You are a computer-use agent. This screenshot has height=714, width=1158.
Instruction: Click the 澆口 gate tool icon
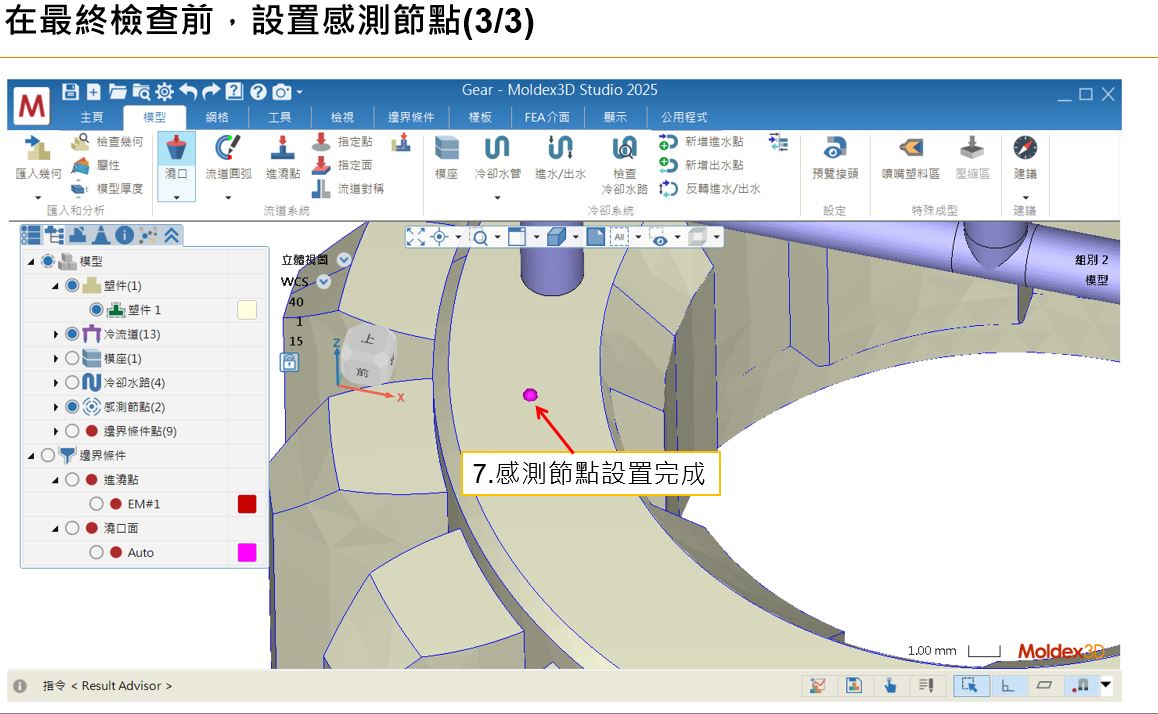click(x=176, y=150)
